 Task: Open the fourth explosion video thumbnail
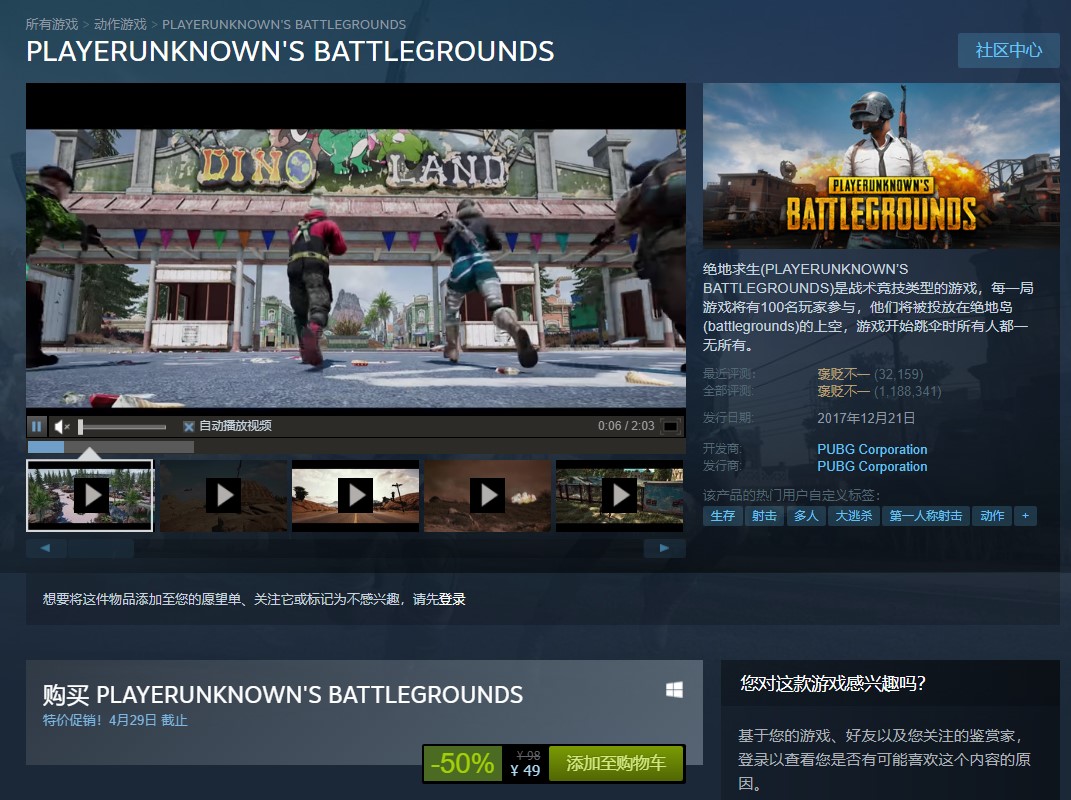point(487,495)
